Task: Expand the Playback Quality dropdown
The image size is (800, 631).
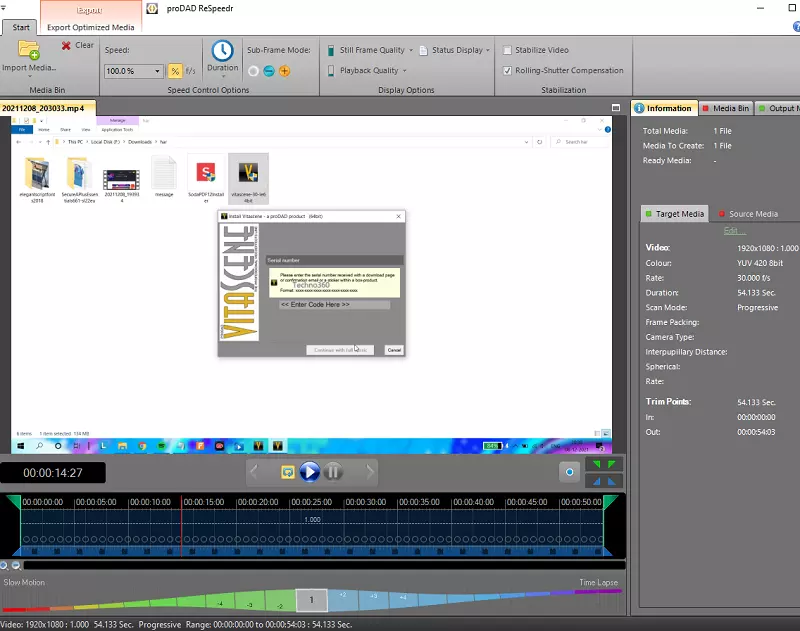Action: pyautogui.click(x=404, y=71)
